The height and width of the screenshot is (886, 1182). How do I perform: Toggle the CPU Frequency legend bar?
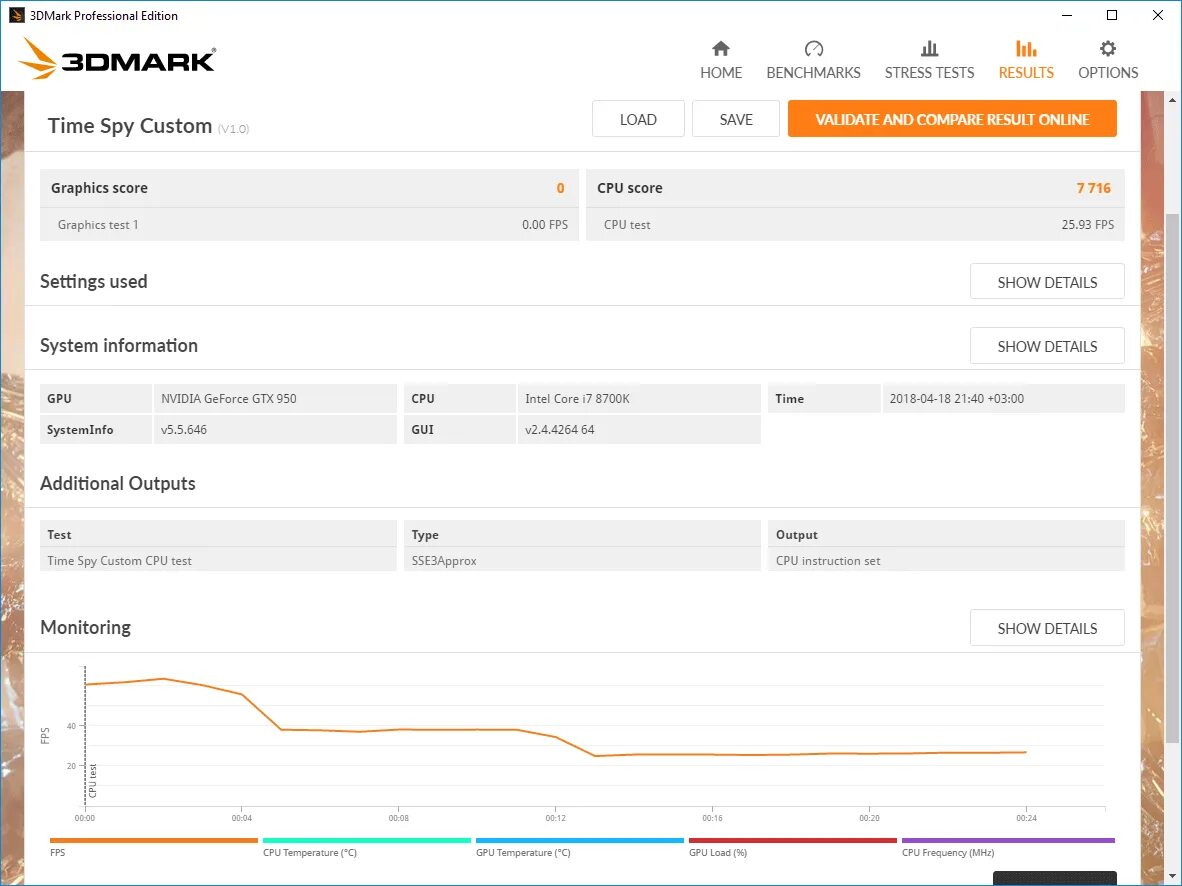click(x=1008, y=840)
